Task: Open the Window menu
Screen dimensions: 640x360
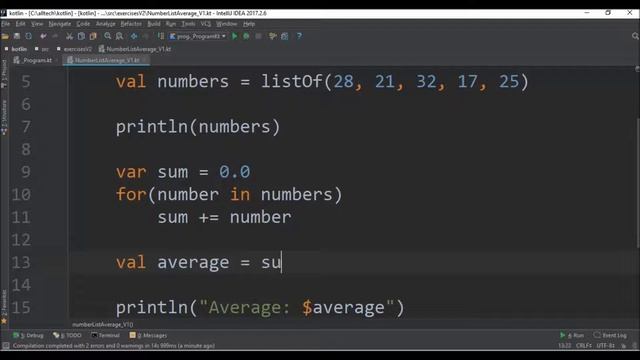Action: point(227,24)
